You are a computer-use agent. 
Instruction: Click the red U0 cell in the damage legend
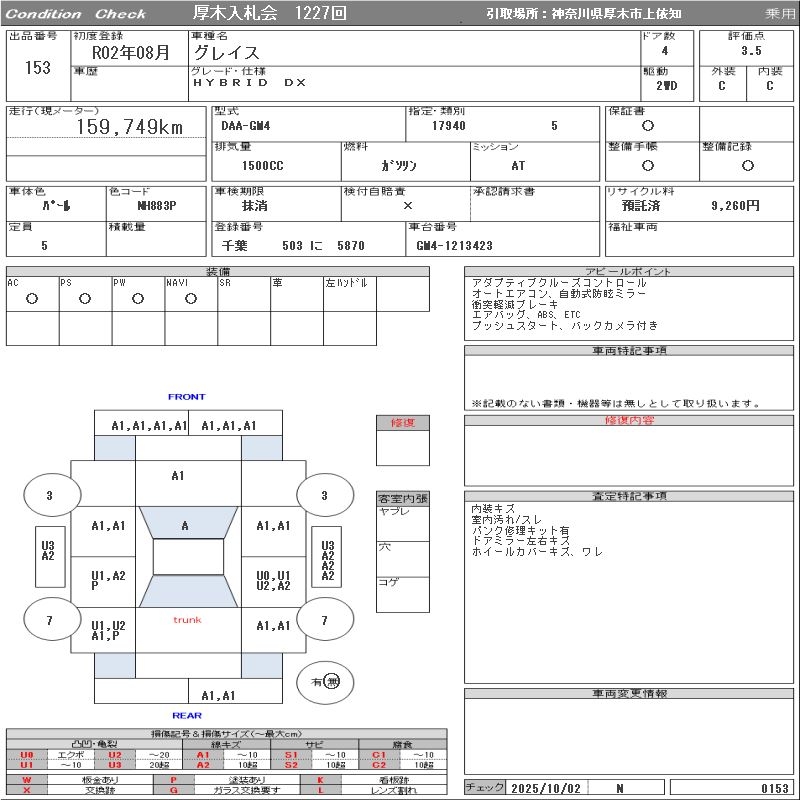[x=26, y=755]
